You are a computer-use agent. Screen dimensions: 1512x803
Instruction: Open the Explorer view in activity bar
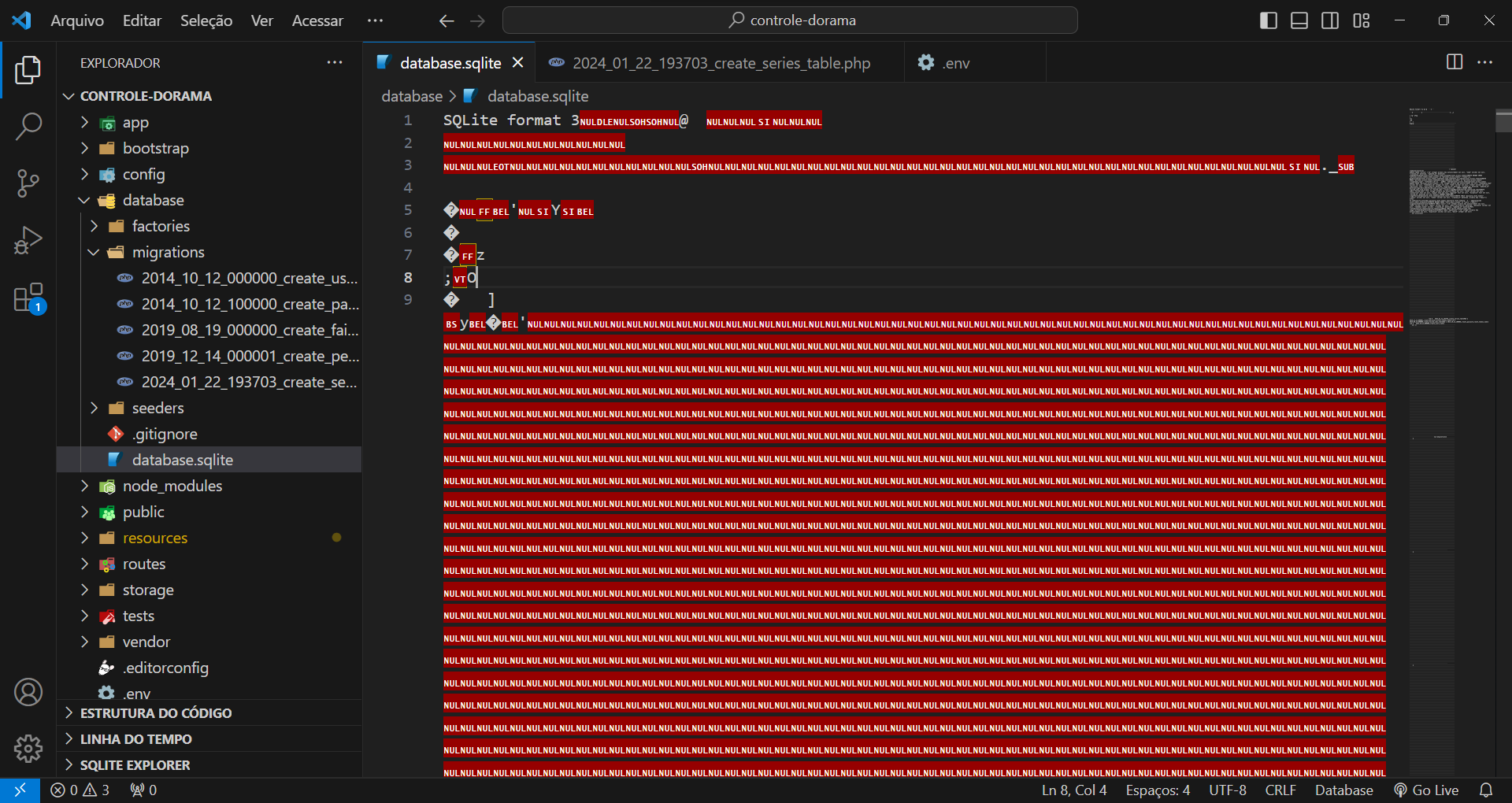(28, 70)
